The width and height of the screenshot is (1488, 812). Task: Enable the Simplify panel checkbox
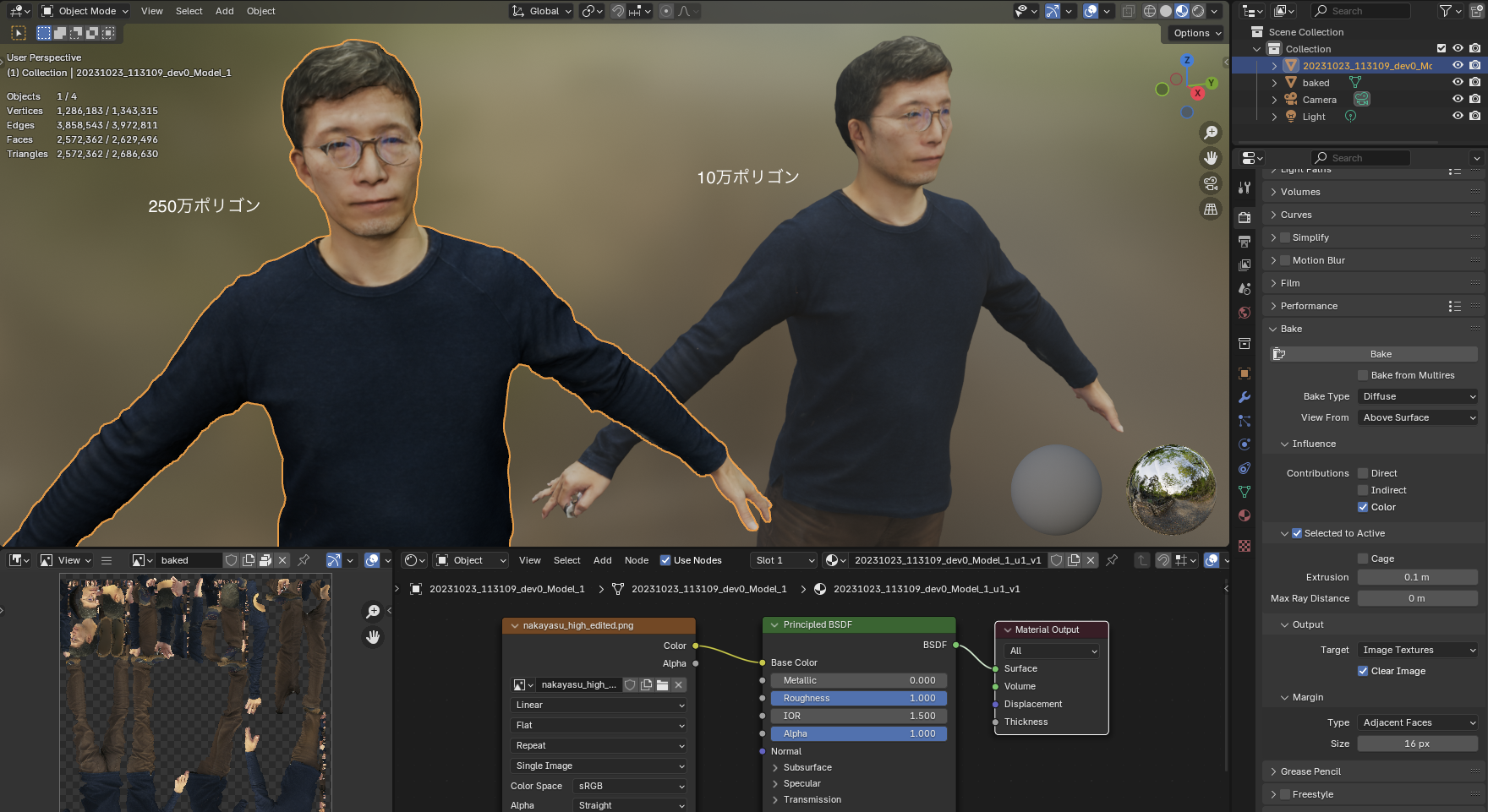(x=1285, y=237)
